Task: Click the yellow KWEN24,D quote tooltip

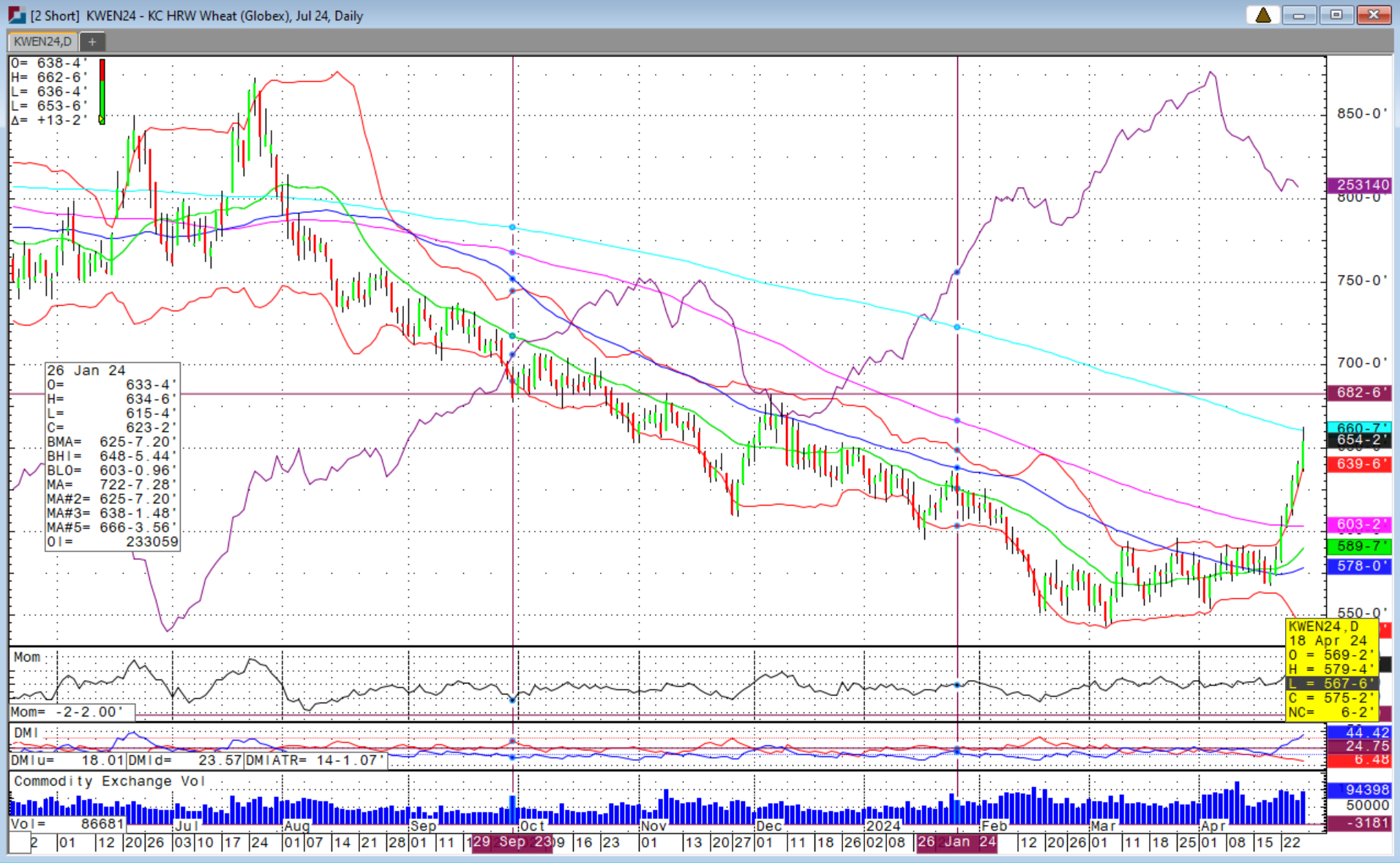Action: 1332,670
